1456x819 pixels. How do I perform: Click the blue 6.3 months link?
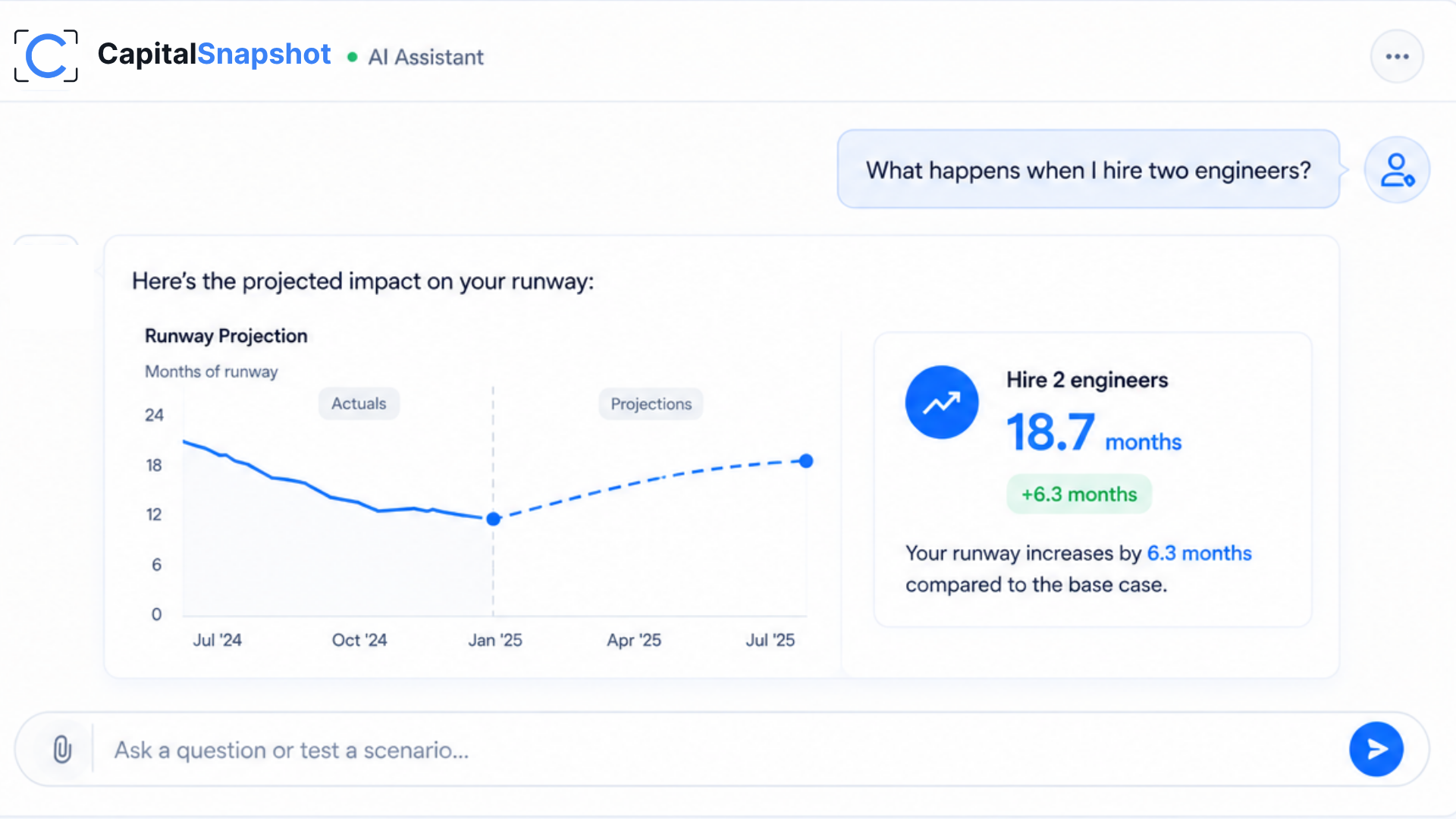point(1199,553)
